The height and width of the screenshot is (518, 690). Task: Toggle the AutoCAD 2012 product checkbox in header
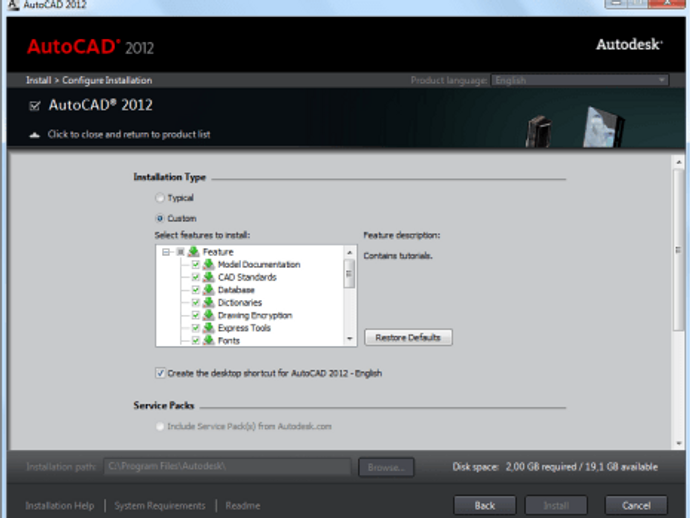(34, 106)
